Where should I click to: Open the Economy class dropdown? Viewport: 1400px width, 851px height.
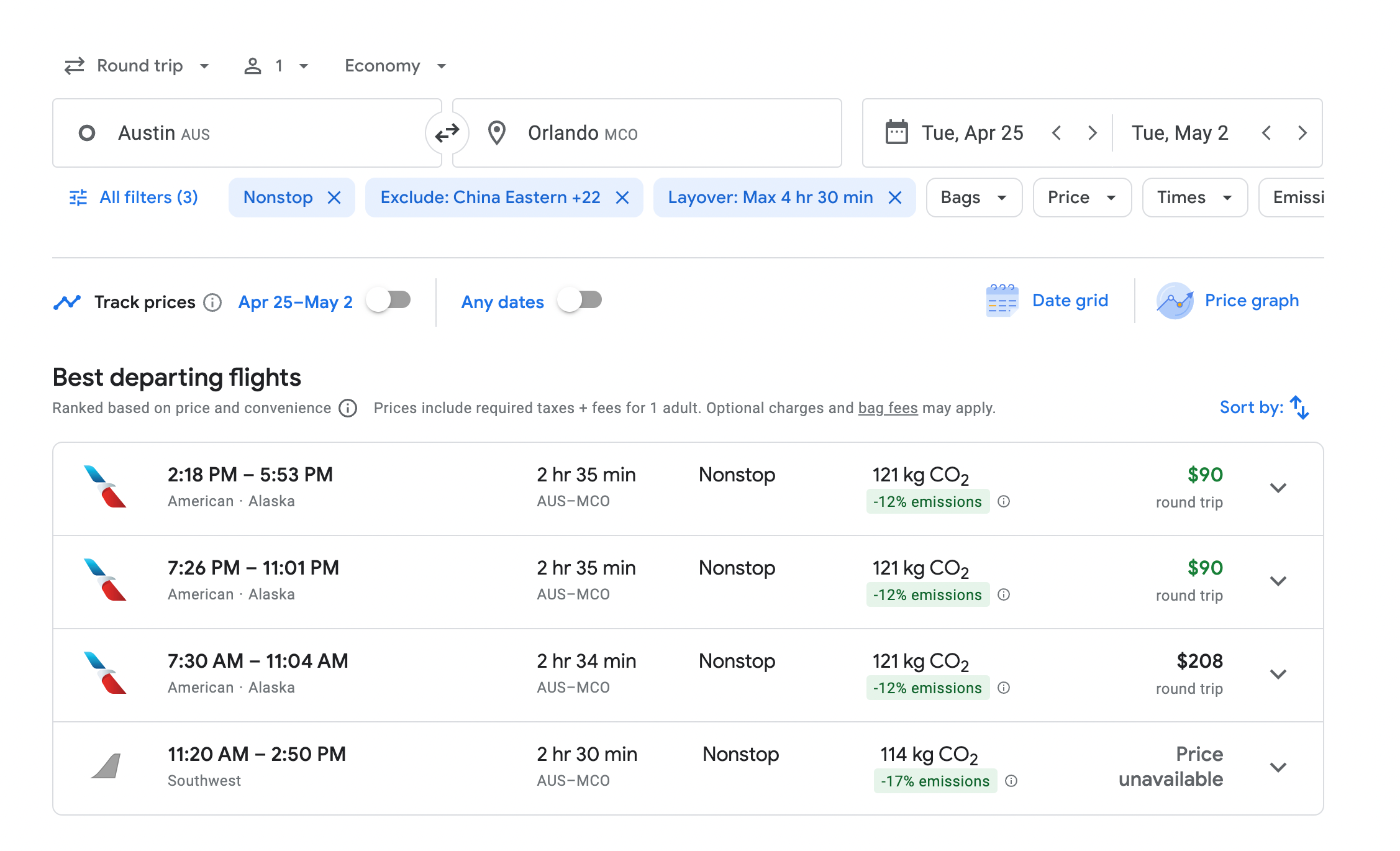(395, 66)
